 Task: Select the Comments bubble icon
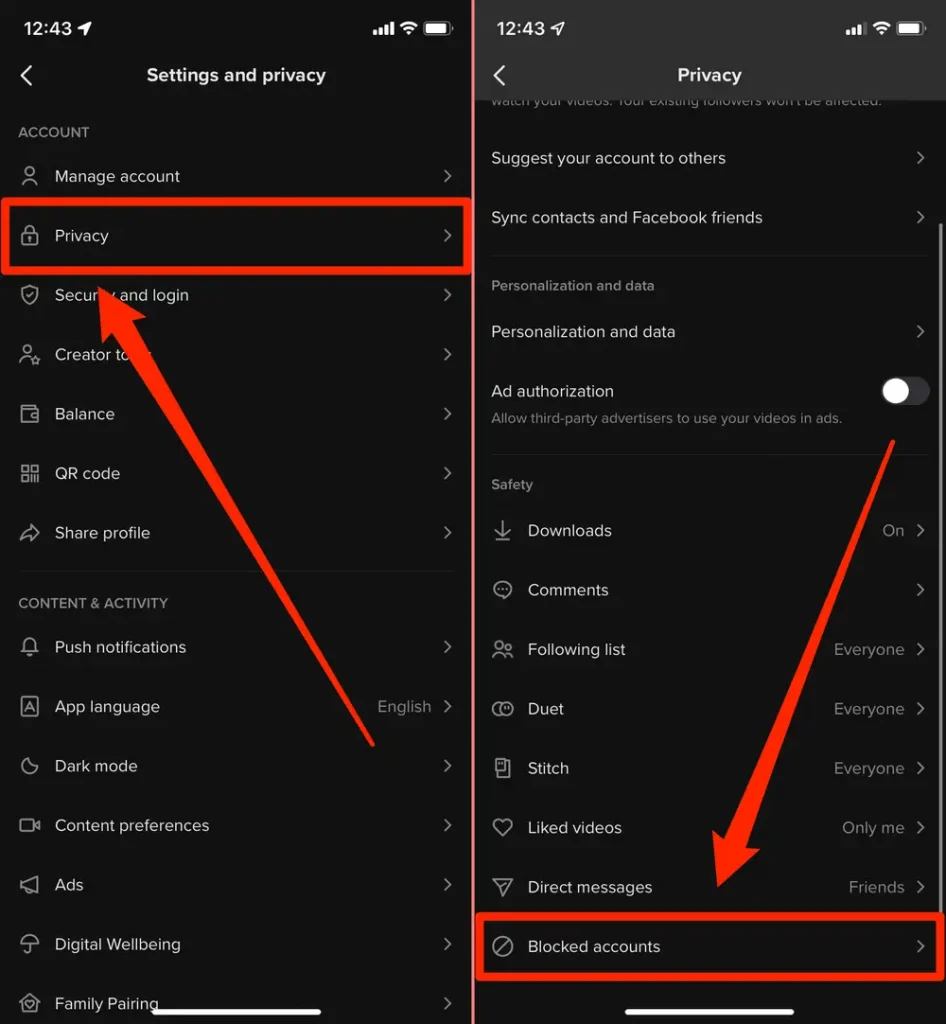[503, 590]
